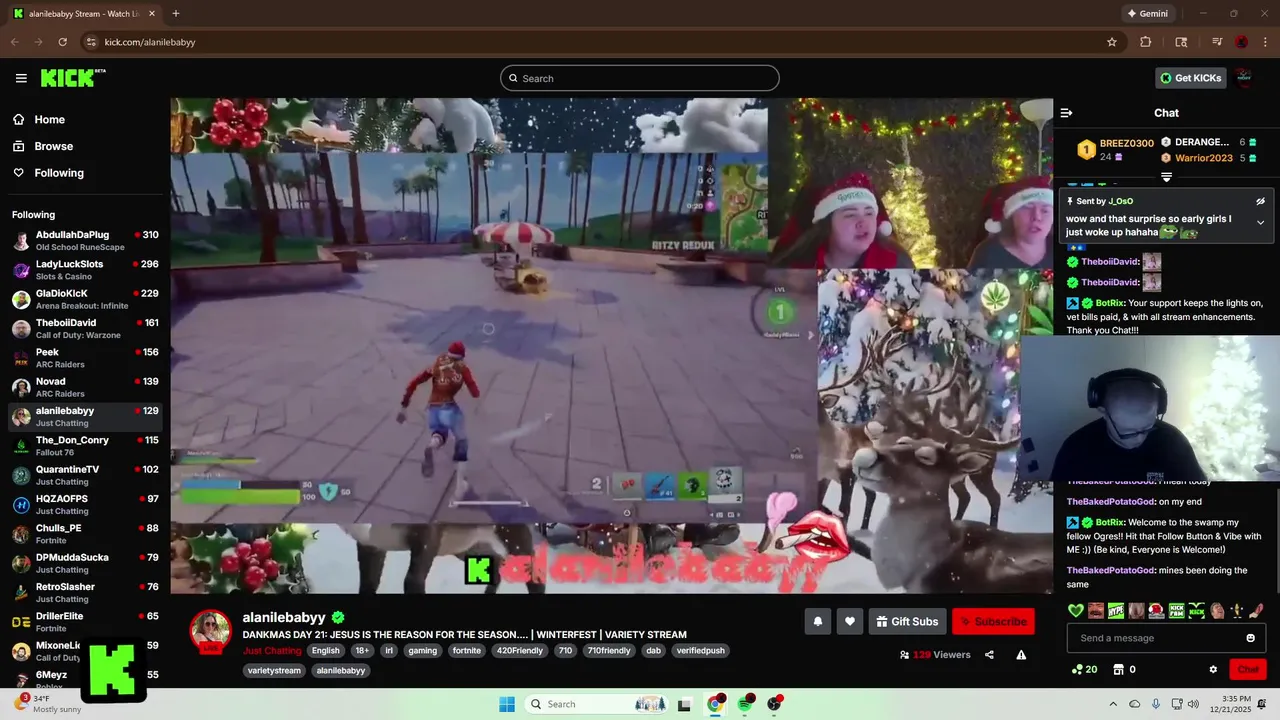Image resolution: width=1280 pixels, height=720 pixels.
Task: Open LadyLuckSlots channel
Action: pyautogui.click(x=85, y=270)
